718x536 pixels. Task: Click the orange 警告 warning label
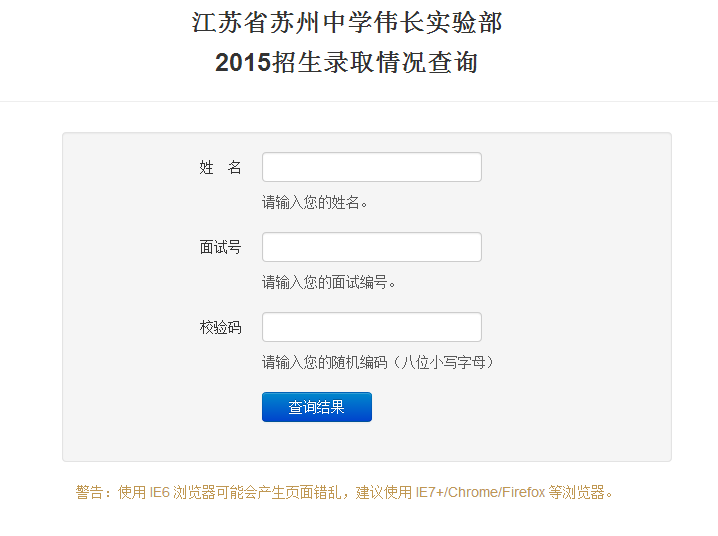pos(90,492)
